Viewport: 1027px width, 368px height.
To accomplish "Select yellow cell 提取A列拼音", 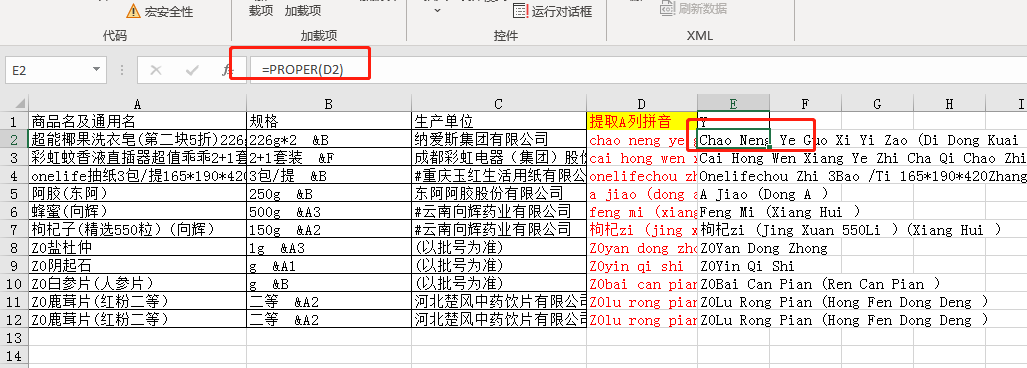I will 642,121.
